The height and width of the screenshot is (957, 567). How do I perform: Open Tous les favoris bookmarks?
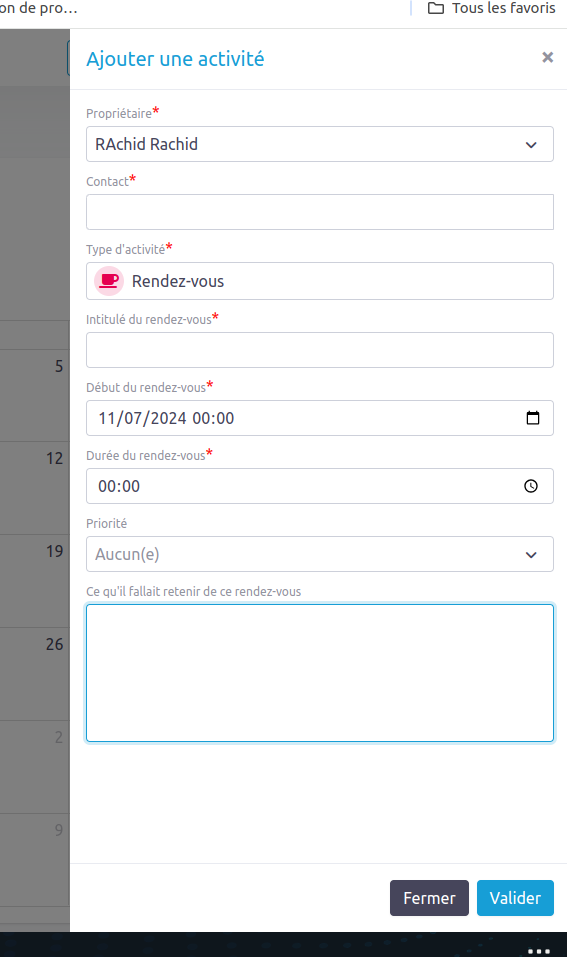coord(491,9)
